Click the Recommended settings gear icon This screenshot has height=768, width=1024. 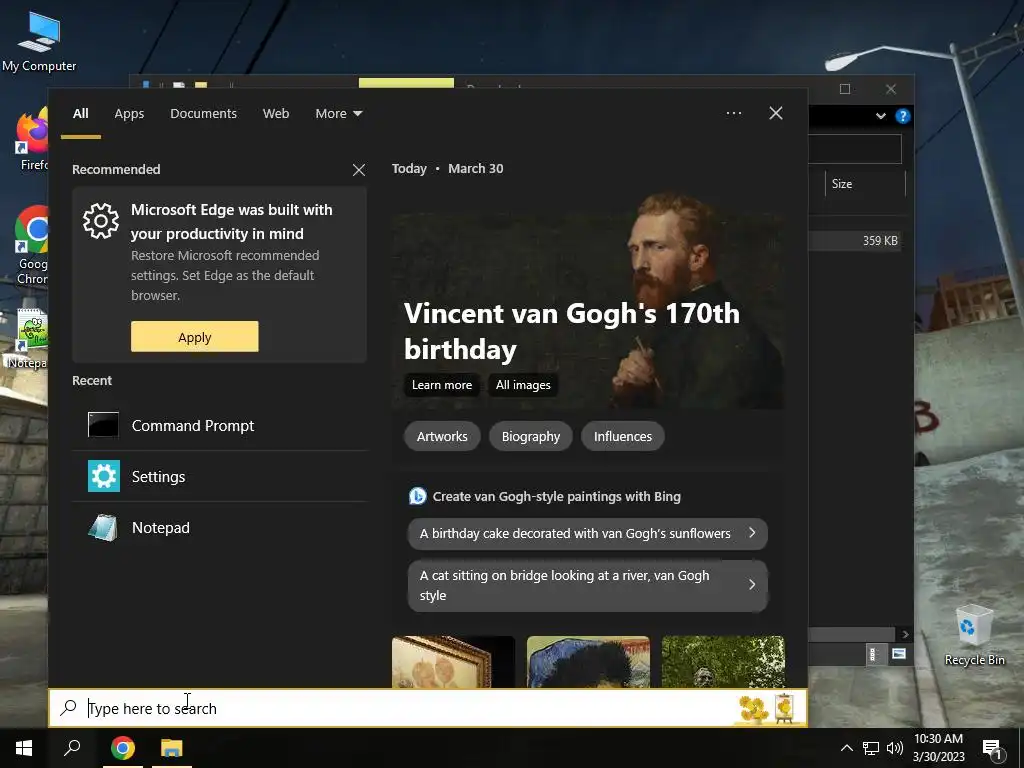click(x=101, y=221)
